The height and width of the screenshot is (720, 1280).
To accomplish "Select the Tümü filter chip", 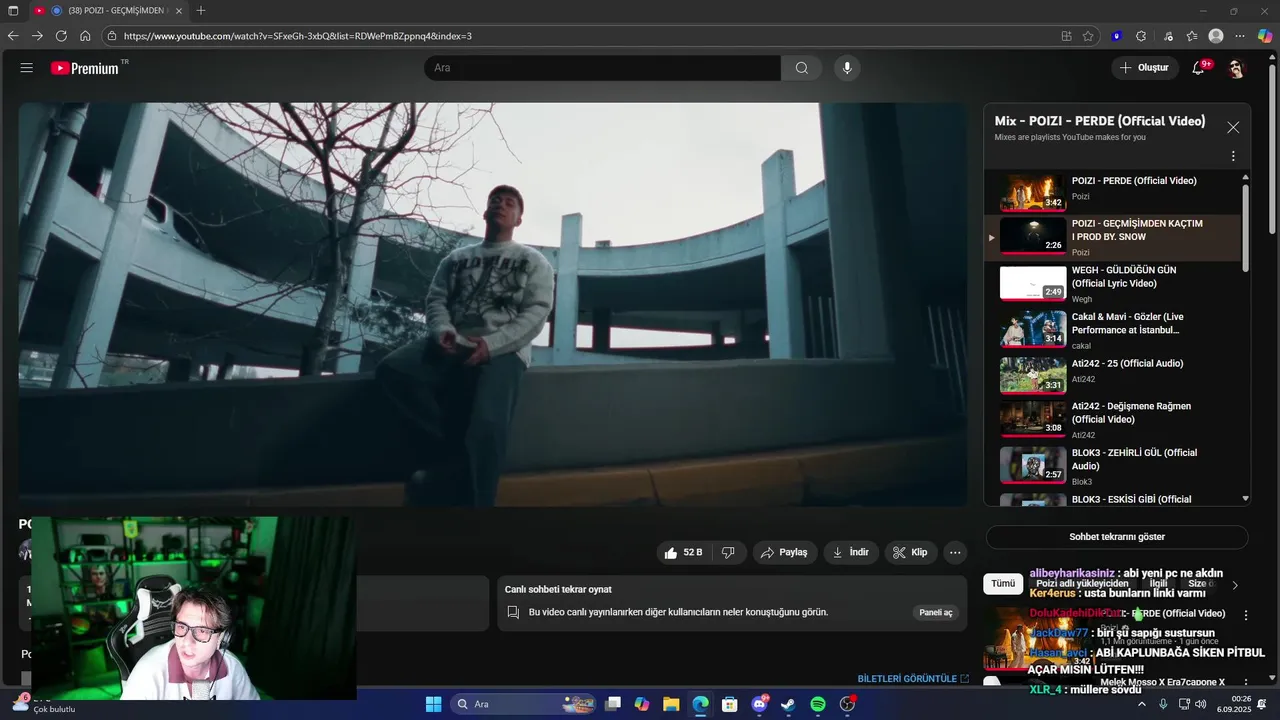I will 1003,584.
